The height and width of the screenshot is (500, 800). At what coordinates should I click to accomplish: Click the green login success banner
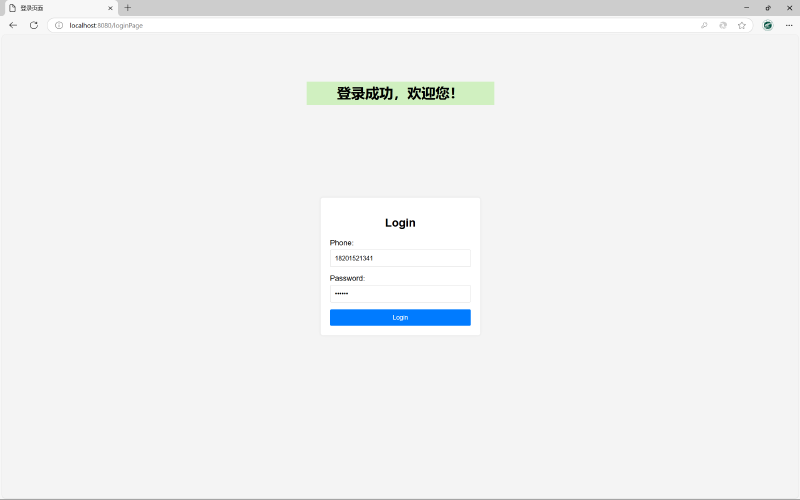point(400,93)
